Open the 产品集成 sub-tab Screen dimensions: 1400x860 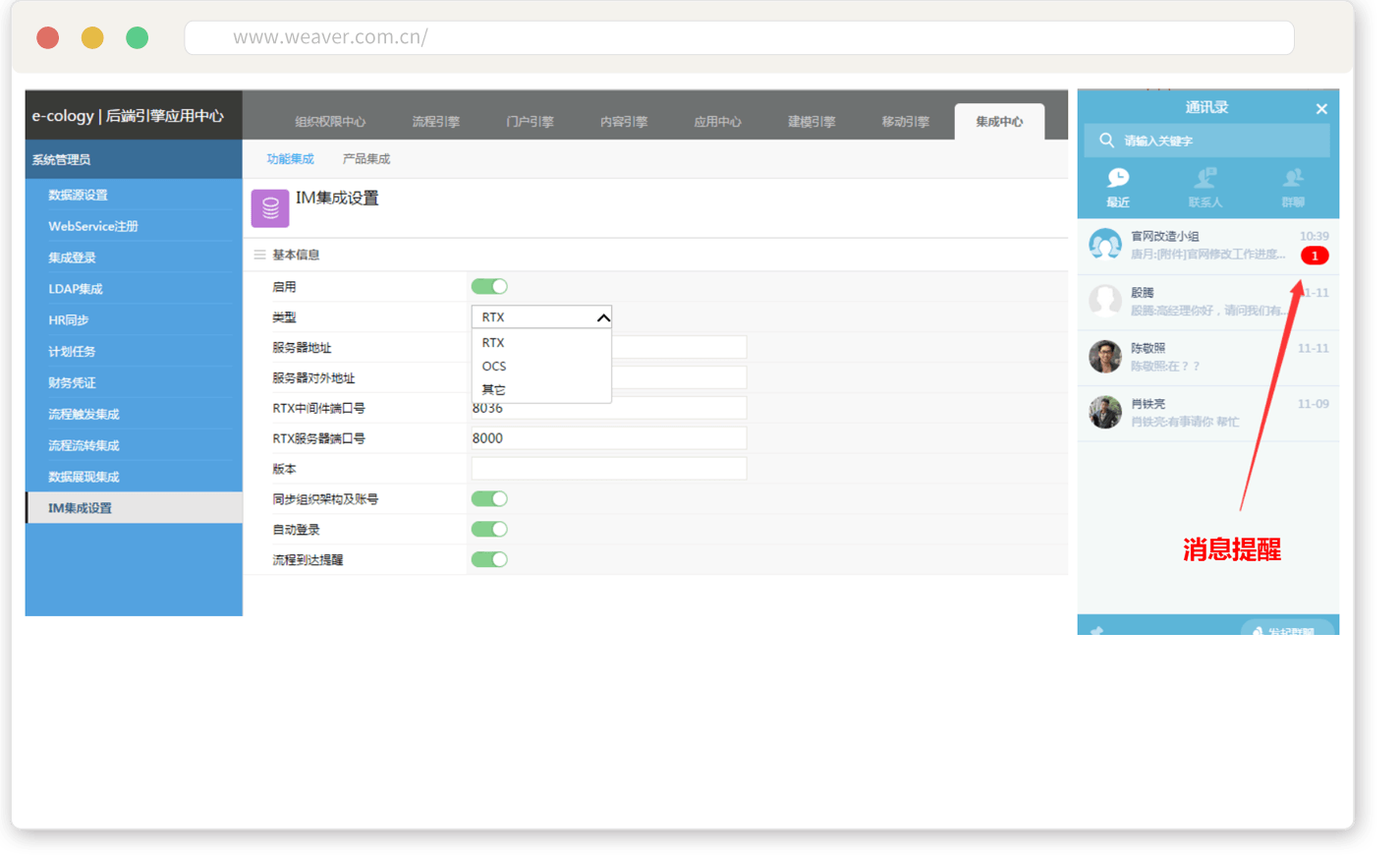(366, 159)
